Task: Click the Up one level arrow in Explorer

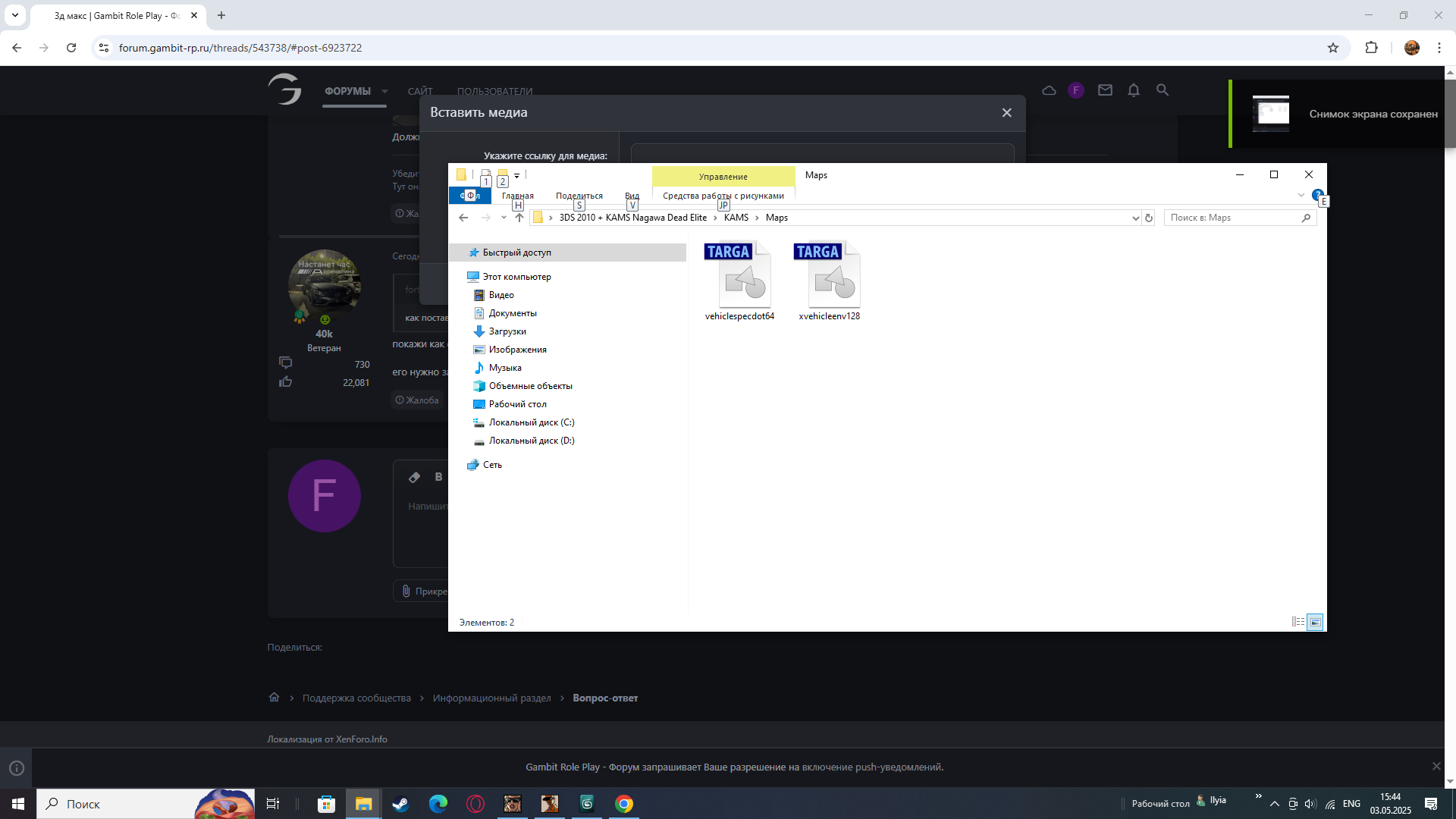Action: click(519, 218)
